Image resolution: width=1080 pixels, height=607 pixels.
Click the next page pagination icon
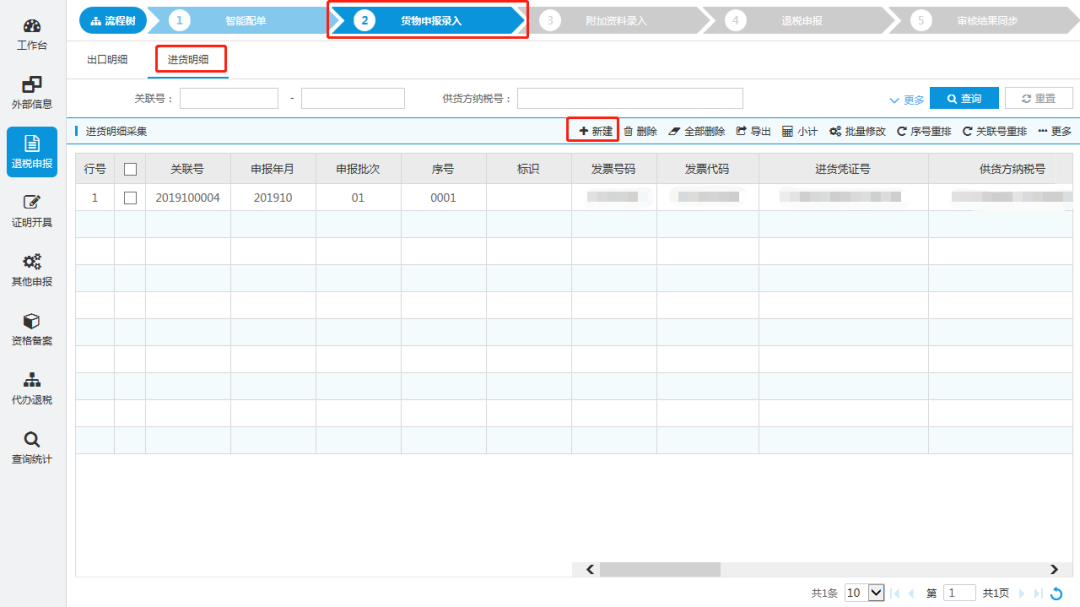click(1021, 593)
